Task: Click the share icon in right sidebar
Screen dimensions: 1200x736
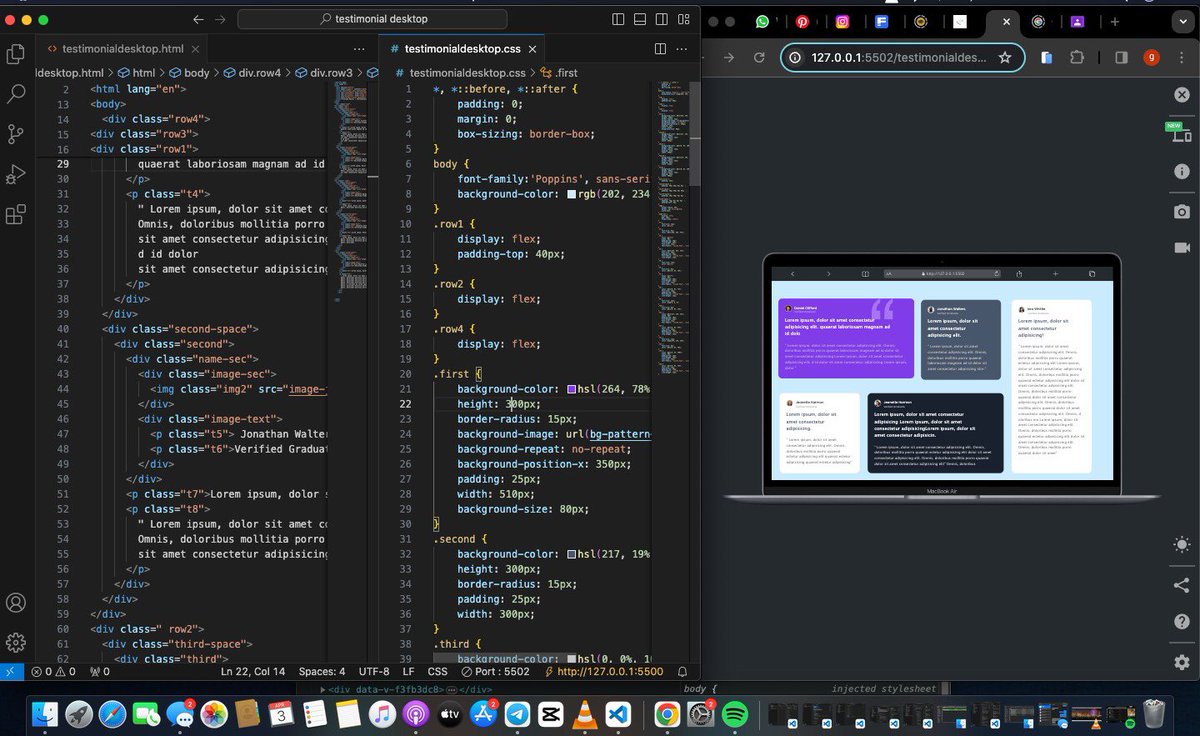Action: tap(1181, 585)
